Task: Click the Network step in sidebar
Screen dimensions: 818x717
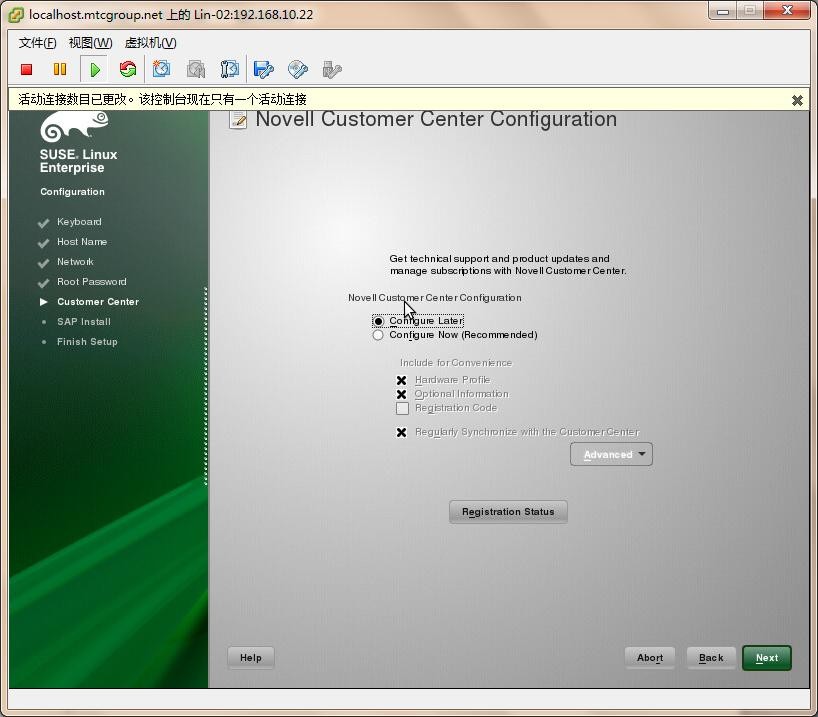Action: pos(75,261)
